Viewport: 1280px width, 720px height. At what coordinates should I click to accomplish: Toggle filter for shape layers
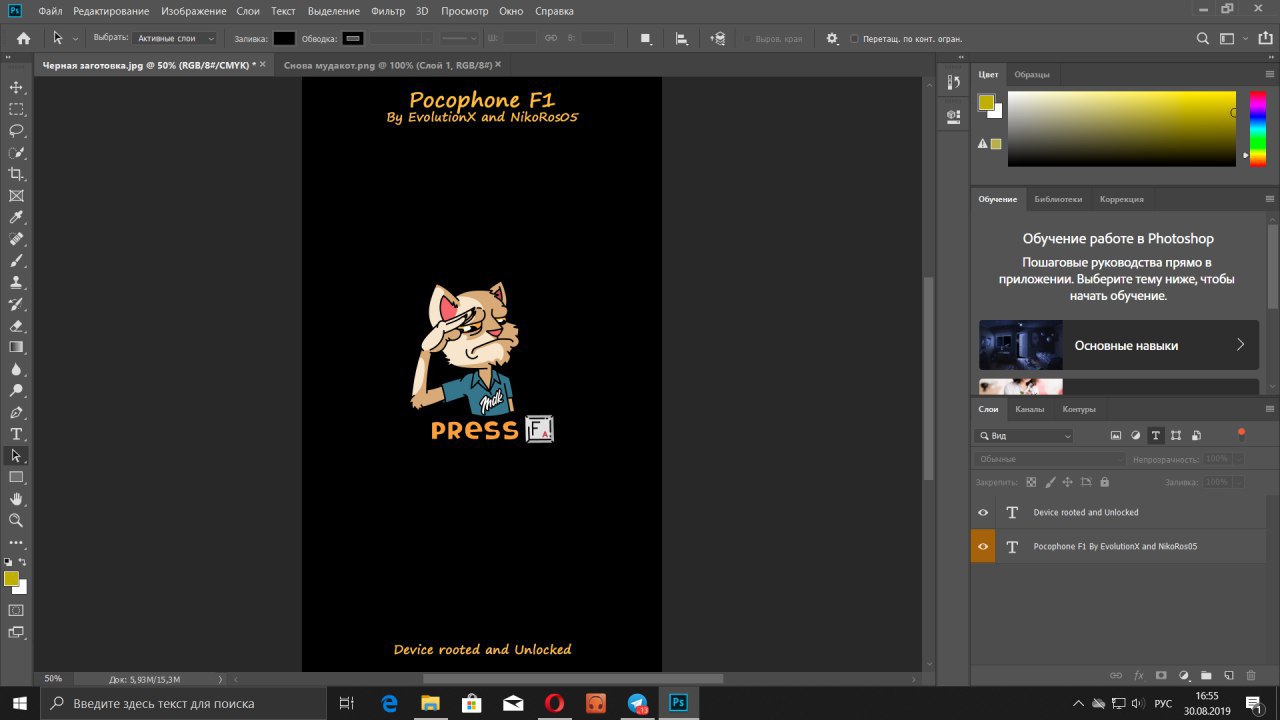pos(1176,436)
